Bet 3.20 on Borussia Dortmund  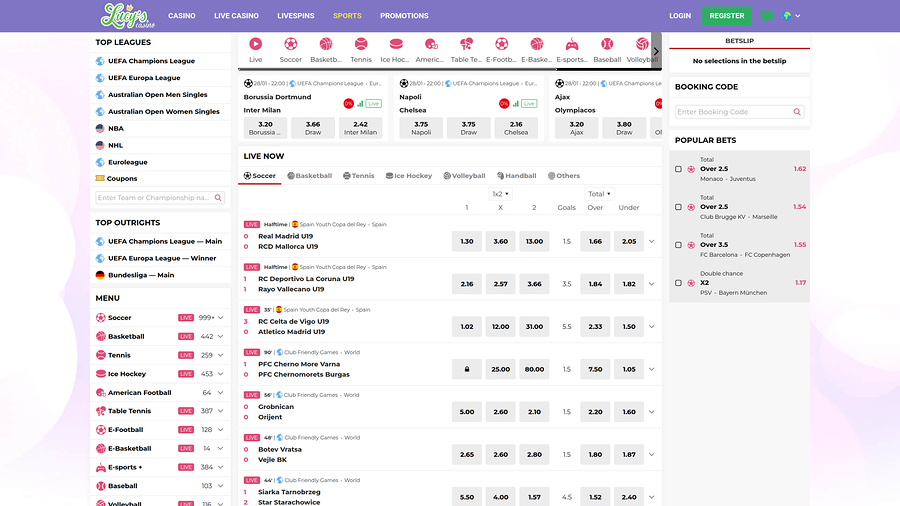[x=265, y=127]
